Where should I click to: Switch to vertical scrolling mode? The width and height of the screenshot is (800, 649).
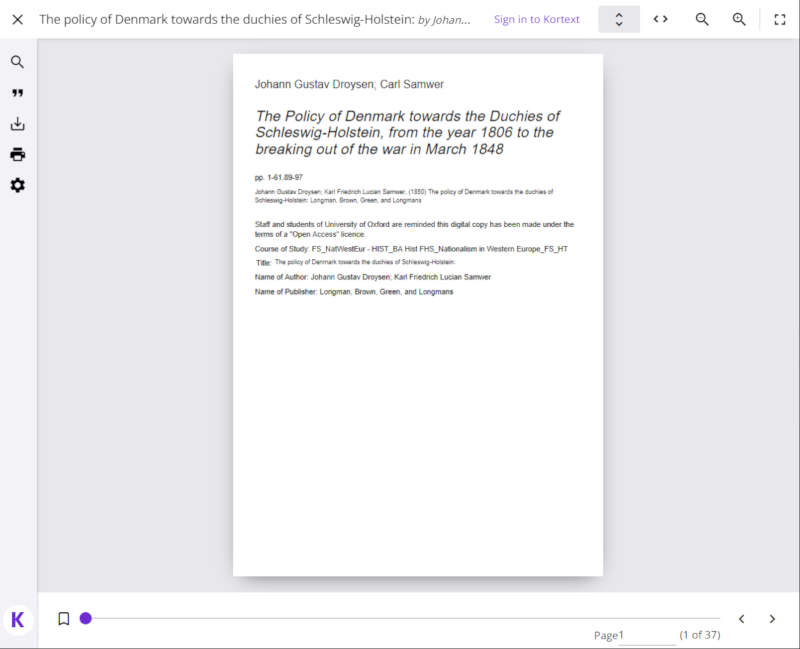619,19
